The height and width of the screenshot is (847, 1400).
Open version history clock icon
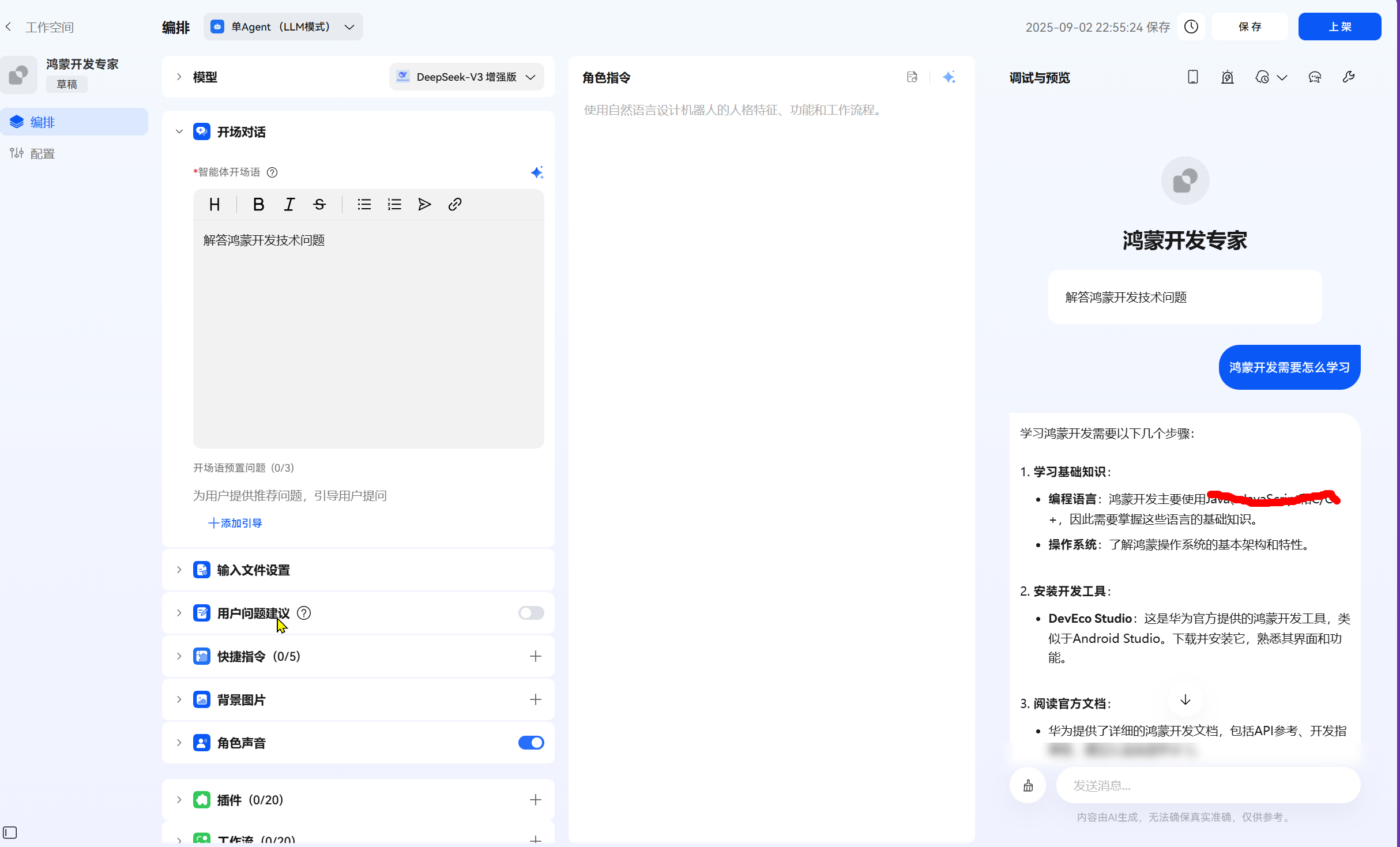tap(1191, 27)
